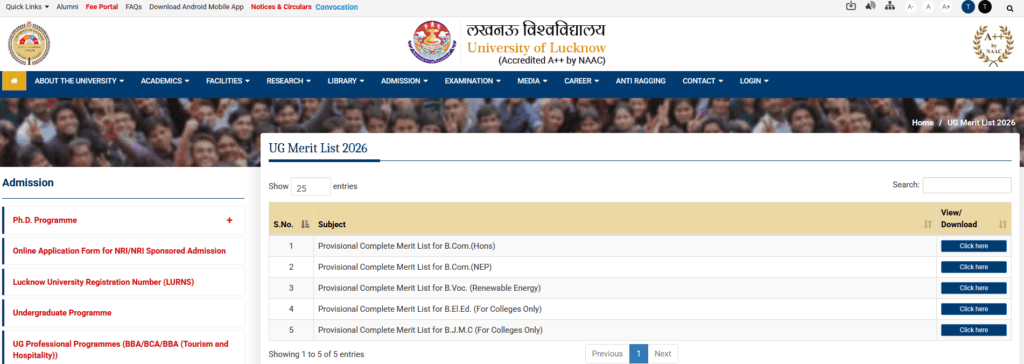Open Career dropdown menu
Screen dimensions: 1024x364
pos(581,81)
